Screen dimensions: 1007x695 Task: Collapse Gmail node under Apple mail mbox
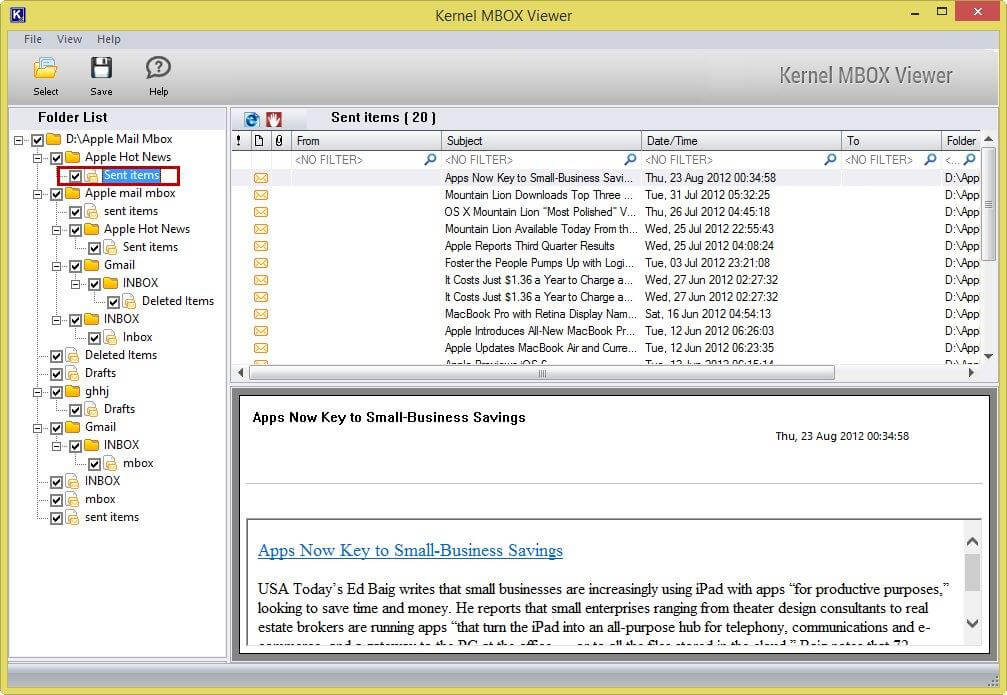pyautogui.click(x=57, y=265)
